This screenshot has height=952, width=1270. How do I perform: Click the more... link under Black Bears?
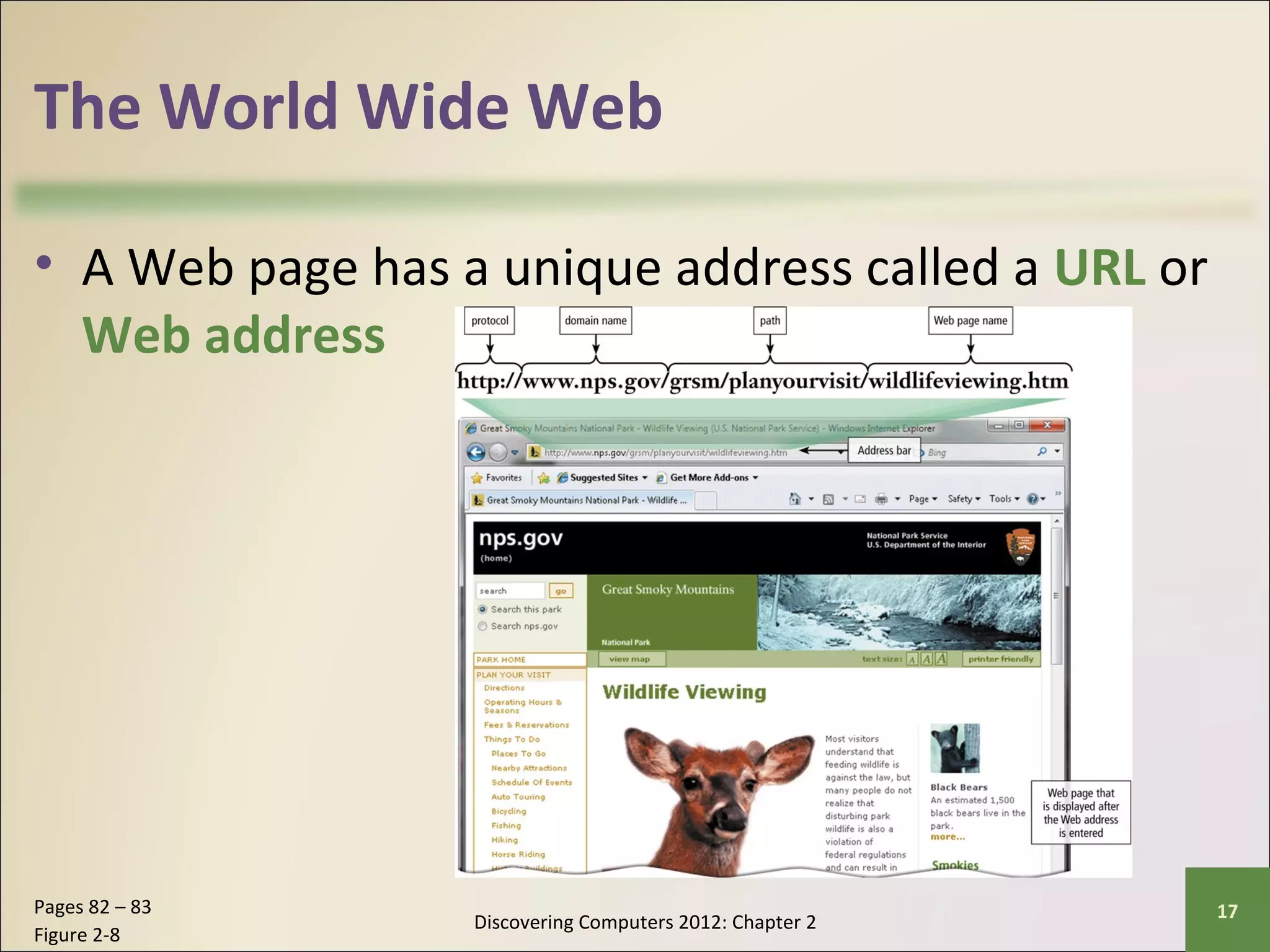[948, 837]
